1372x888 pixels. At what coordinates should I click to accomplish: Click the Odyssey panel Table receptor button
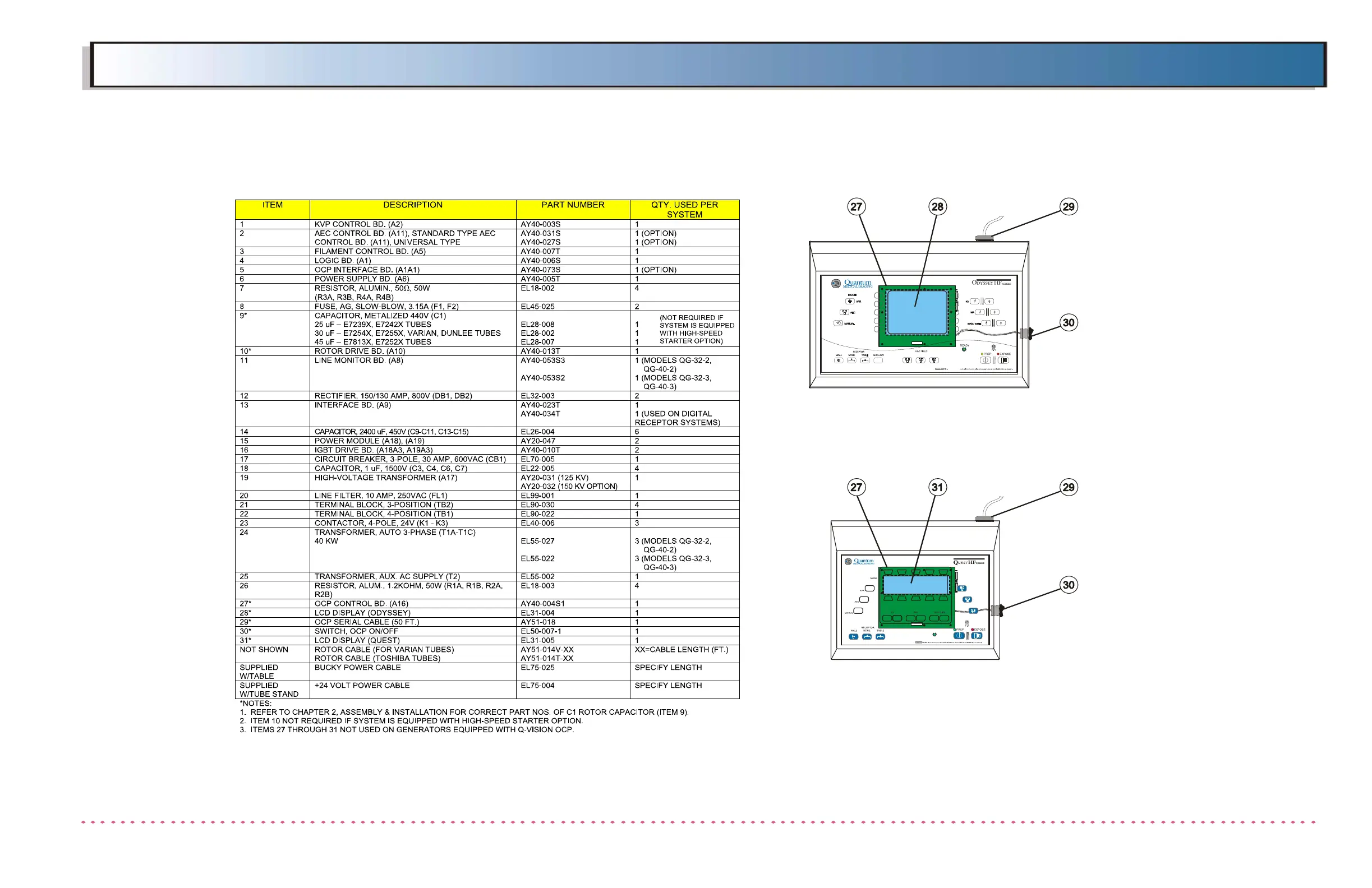point(865,360)
